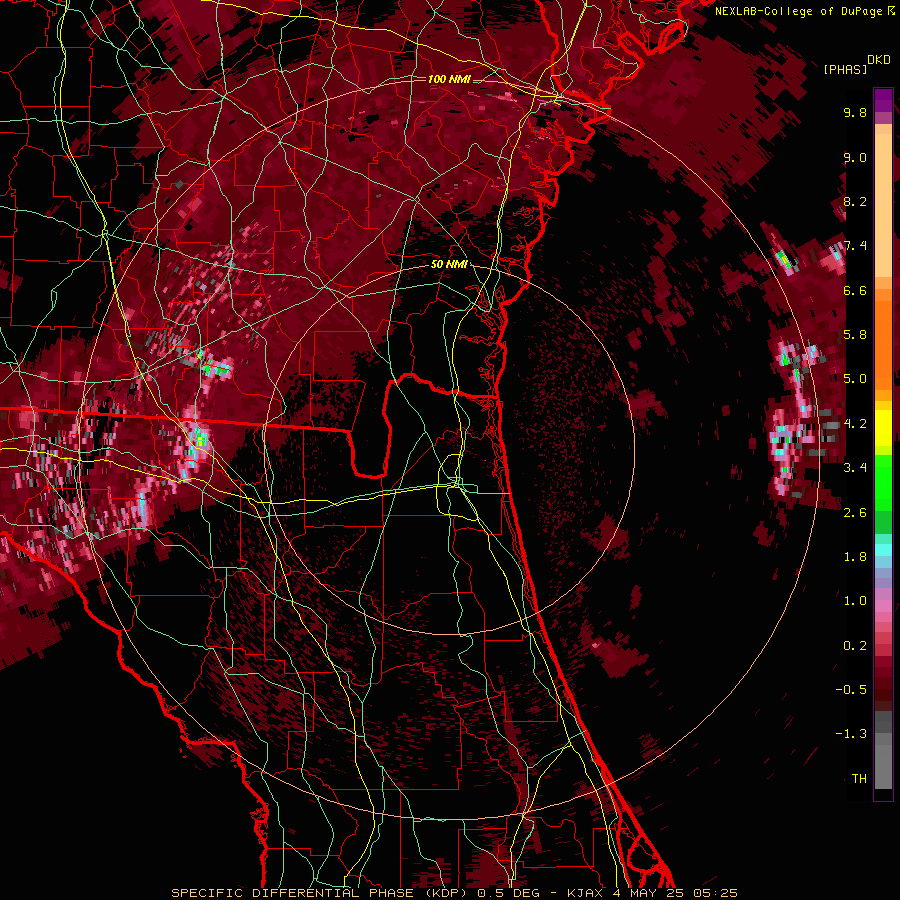Viewport: 900px width, 900px height.
Task: Pick the pale peach segment of the color bar
Action: pos(883,207)
